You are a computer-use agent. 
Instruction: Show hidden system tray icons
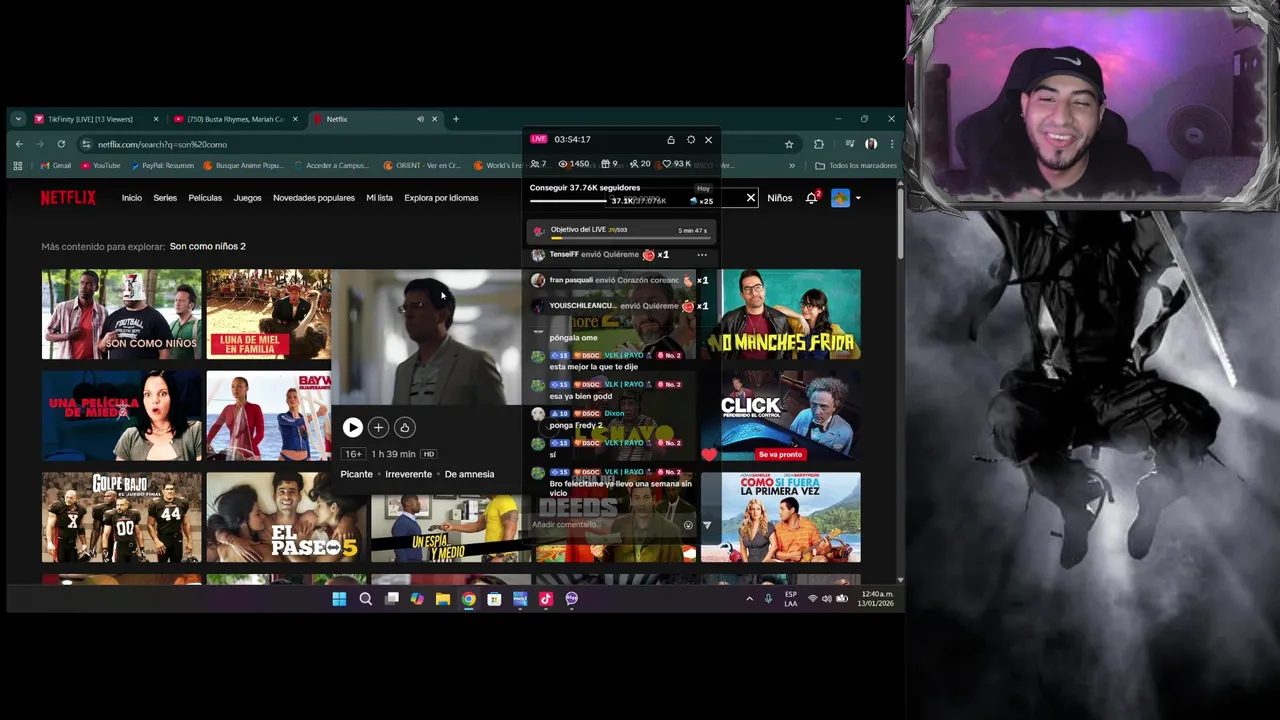tap(749, 599)
